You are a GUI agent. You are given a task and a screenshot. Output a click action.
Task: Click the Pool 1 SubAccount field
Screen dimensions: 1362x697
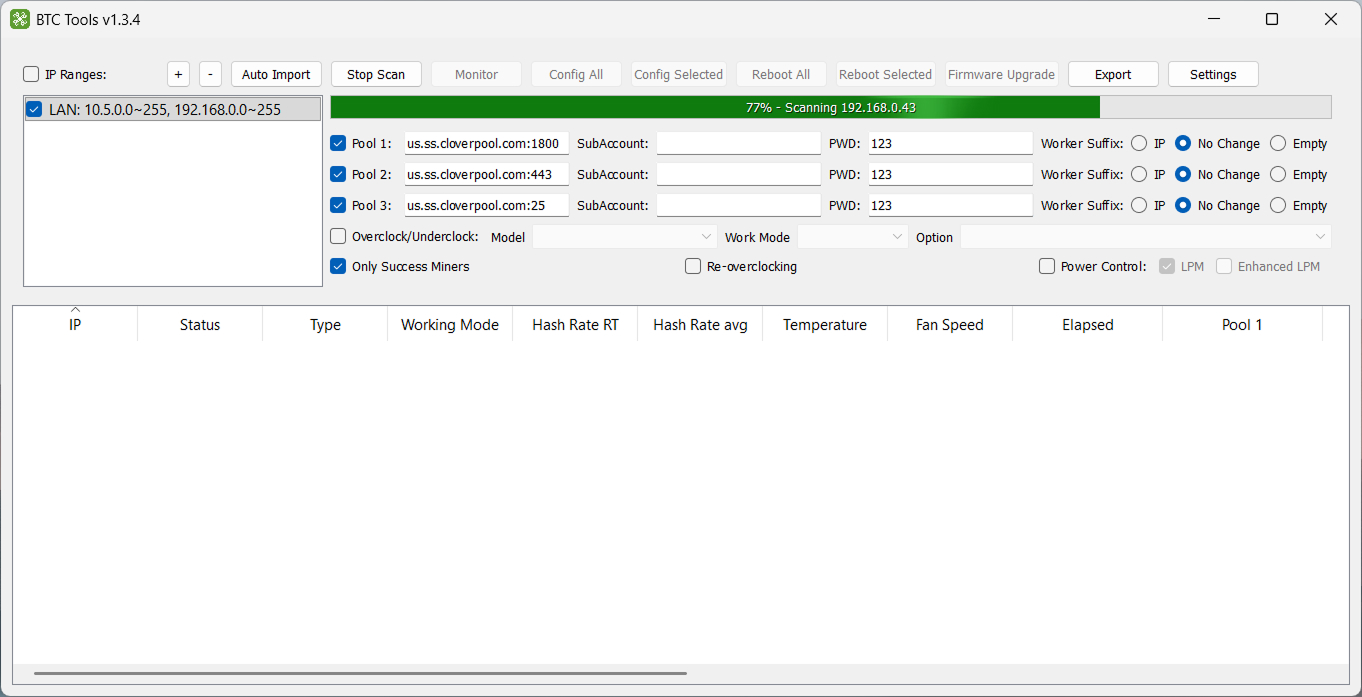click(738, 143)
